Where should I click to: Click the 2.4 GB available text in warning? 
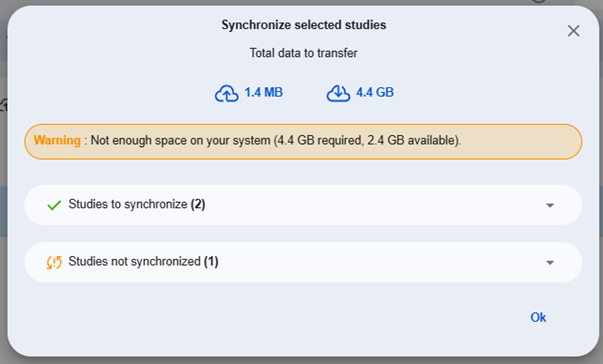click(411, 140)
